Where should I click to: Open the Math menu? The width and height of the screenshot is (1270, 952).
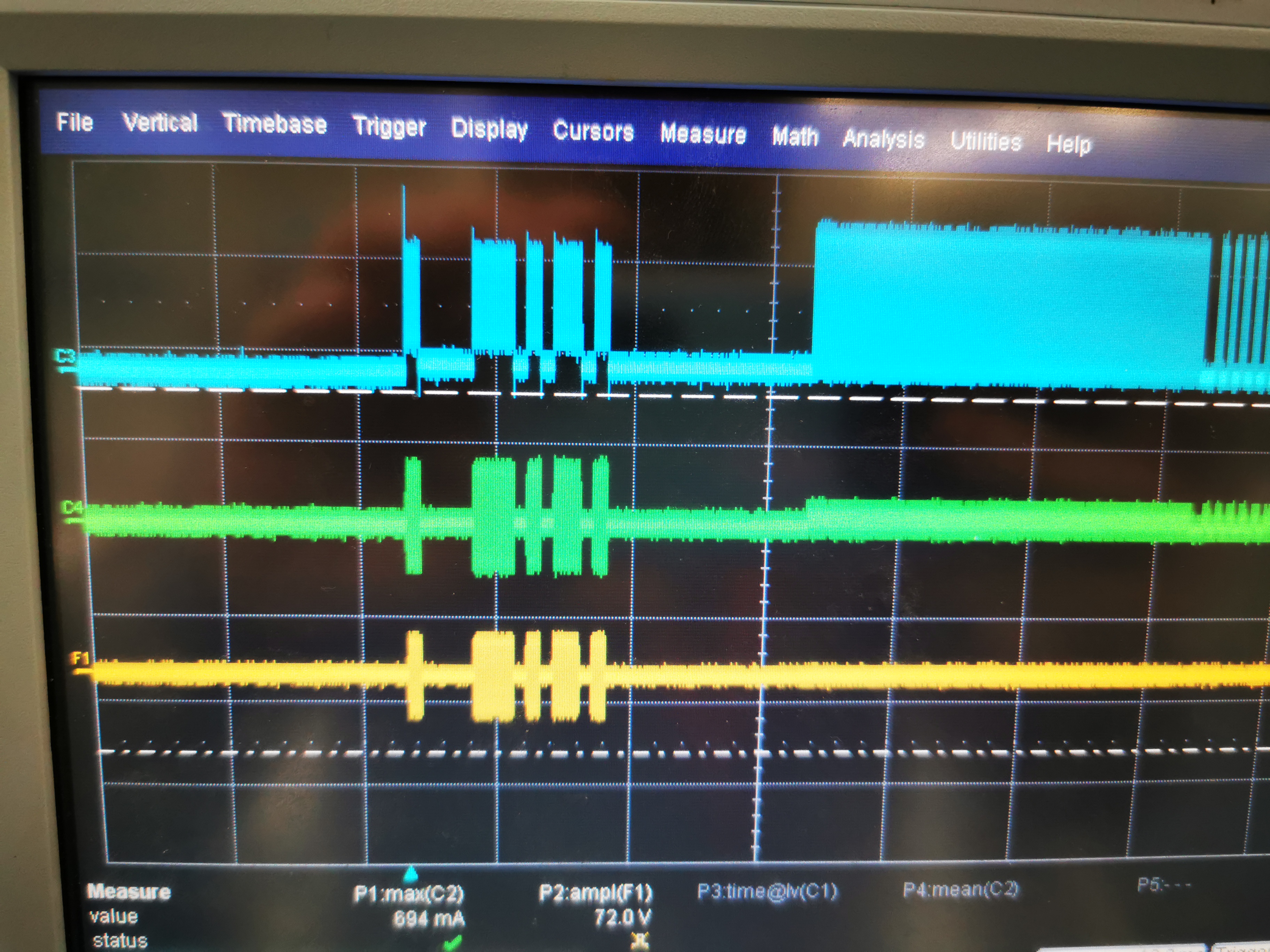tap(794, 137)
